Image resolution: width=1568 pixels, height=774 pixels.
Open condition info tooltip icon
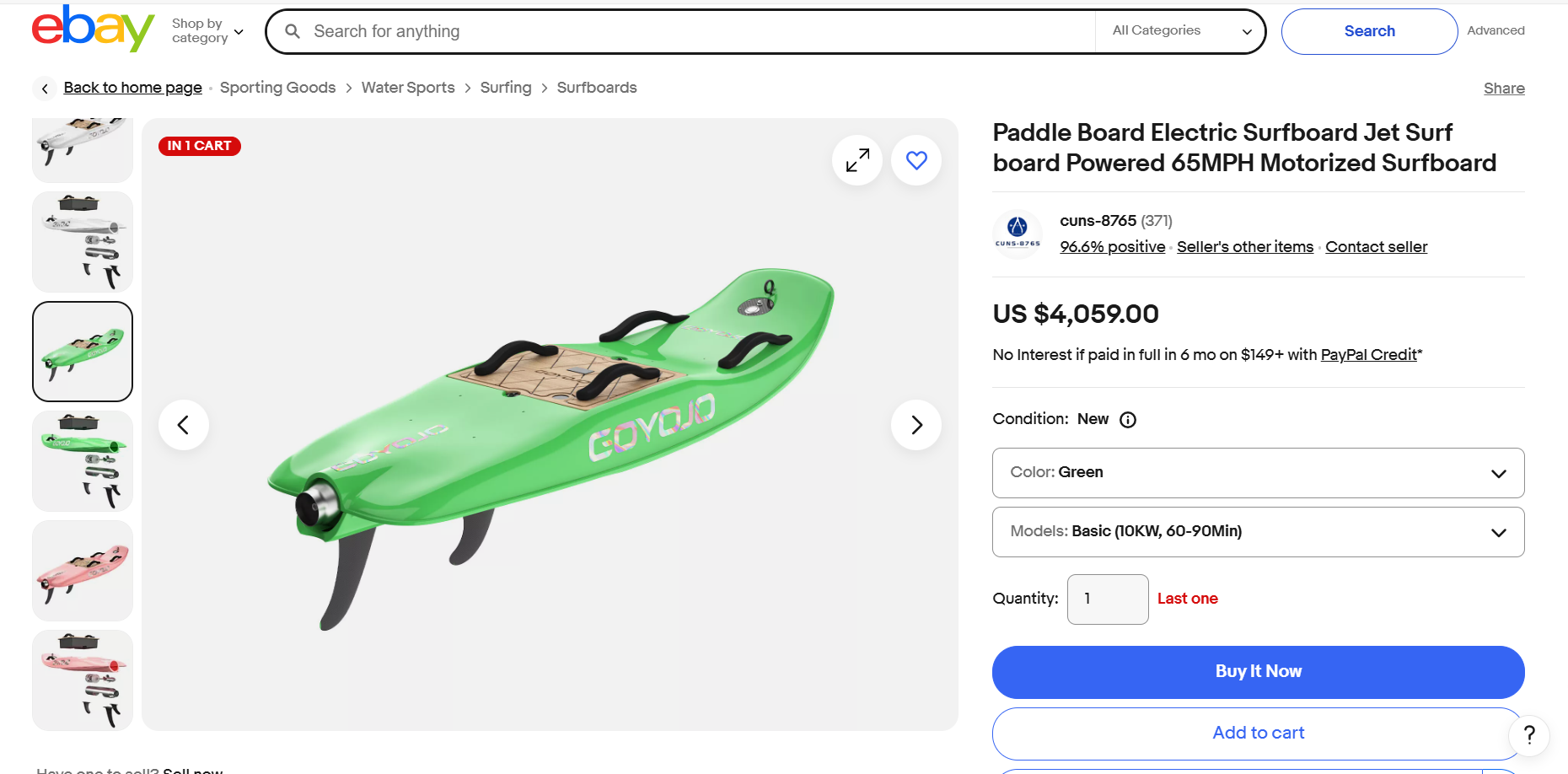tap(1127, 419)
